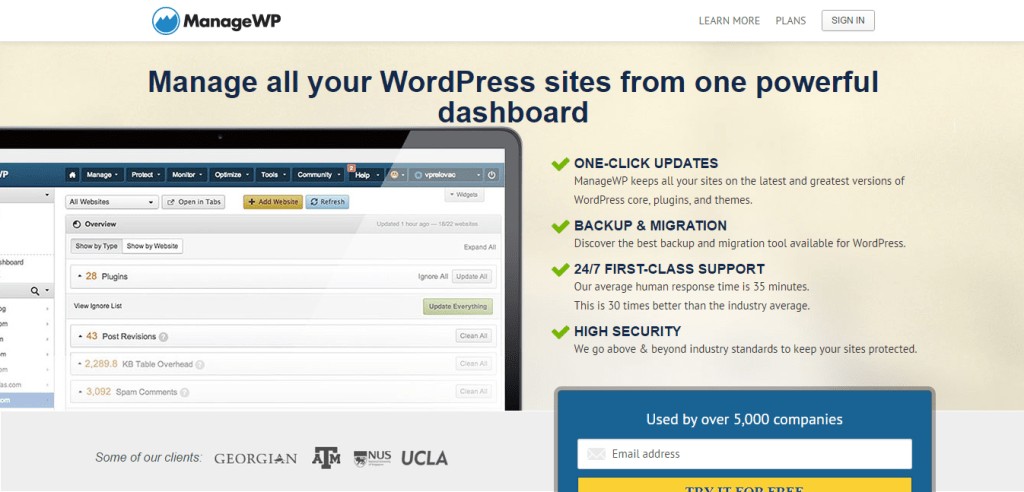Click the Overview clock icon
The width and height of the screenshot is (1024, 492).
[76, 224]
